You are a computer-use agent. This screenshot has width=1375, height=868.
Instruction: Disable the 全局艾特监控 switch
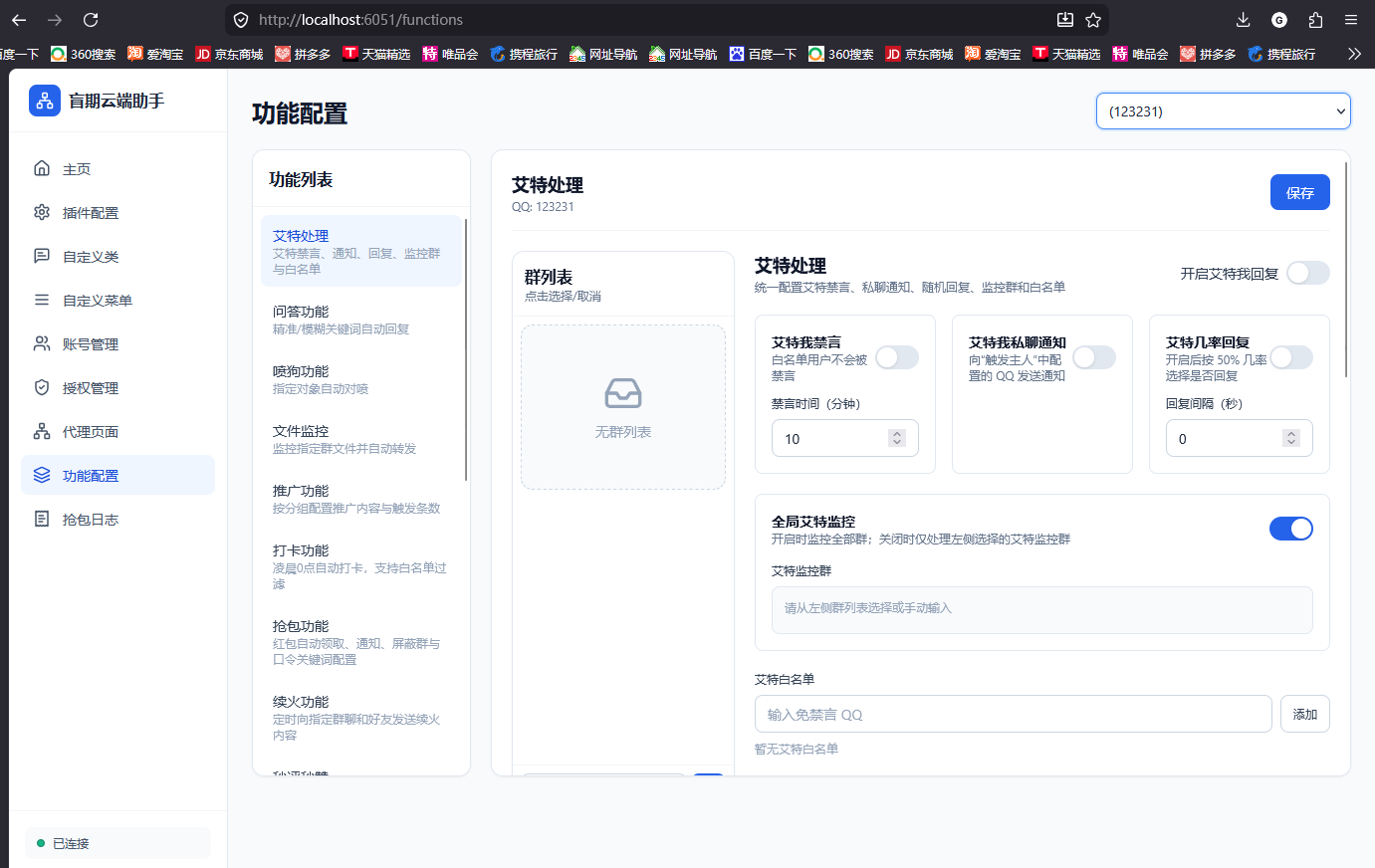[x=1291, y=529]
